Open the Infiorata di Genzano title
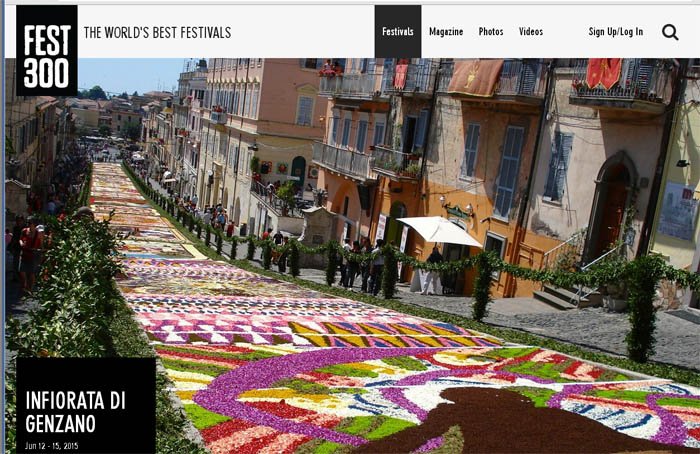700x454 pixels. pos(75,412)
